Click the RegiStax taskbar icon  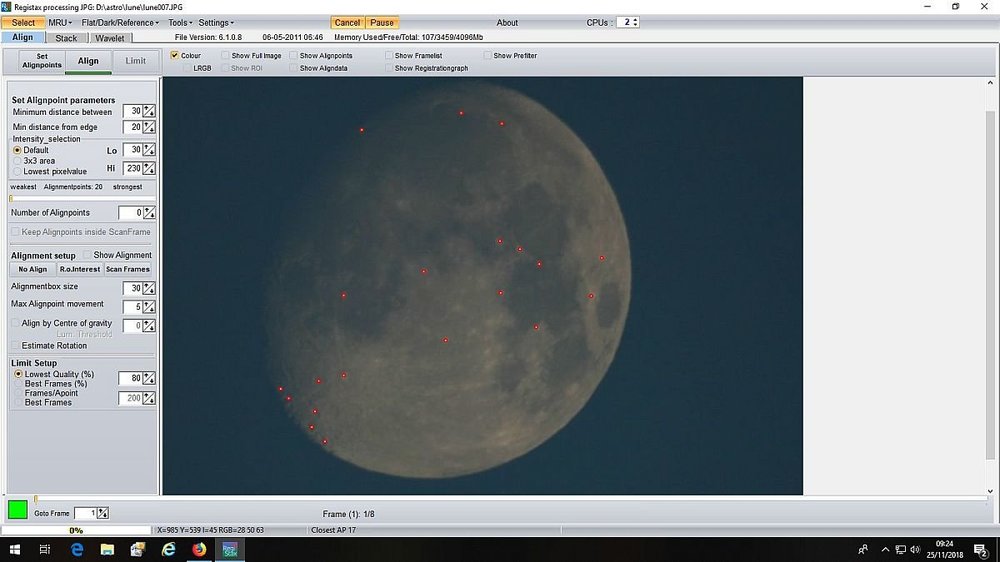[x=230, y=549]
